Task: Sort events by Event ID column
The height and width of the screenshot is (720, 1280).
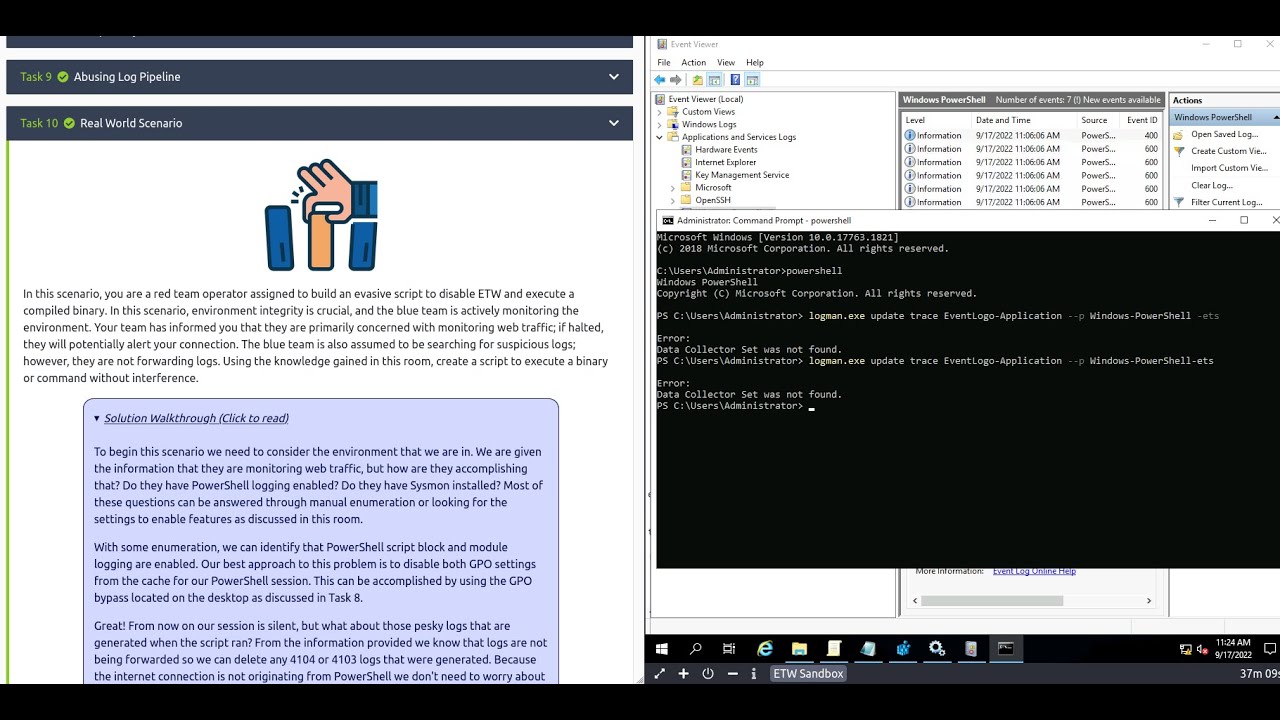Action: pos(1142,120)
